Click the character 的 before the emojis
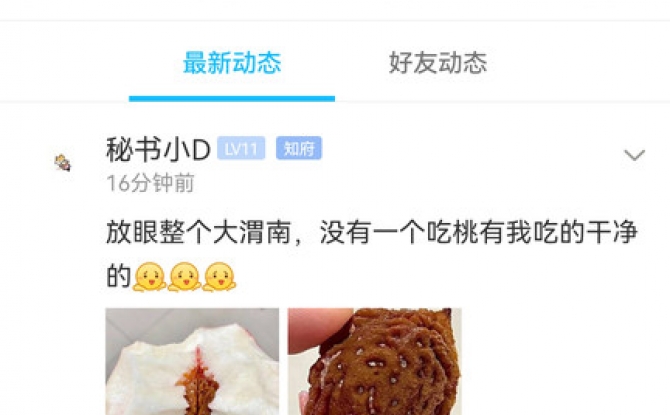 pos(118,277)
